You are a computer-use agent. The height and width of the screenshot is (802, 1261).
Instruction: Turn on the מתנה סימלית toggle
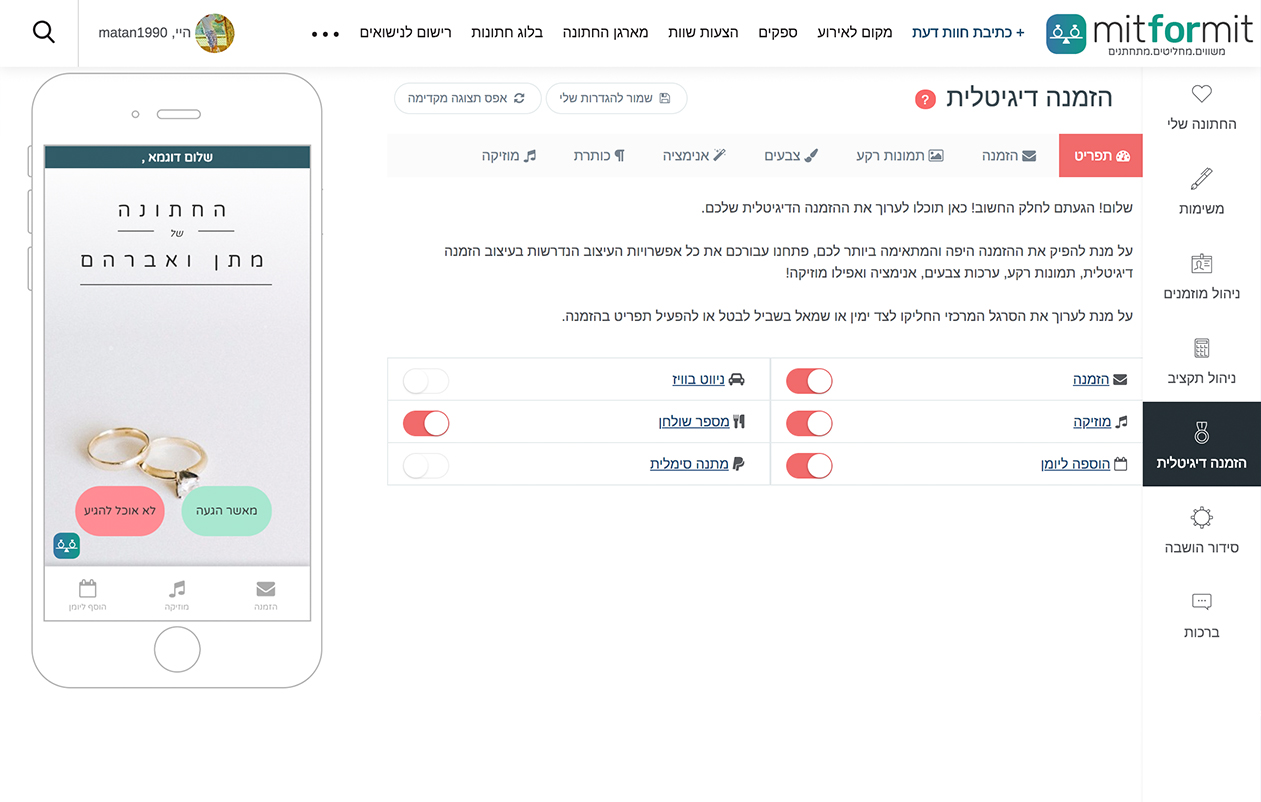click(426, 465)
